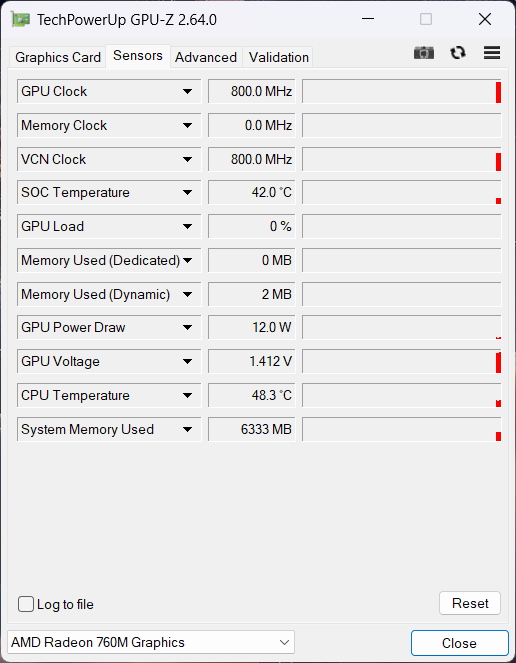Go to the Validation tab
This screenshot has height=663, width=516.
(x=279, y=57)
